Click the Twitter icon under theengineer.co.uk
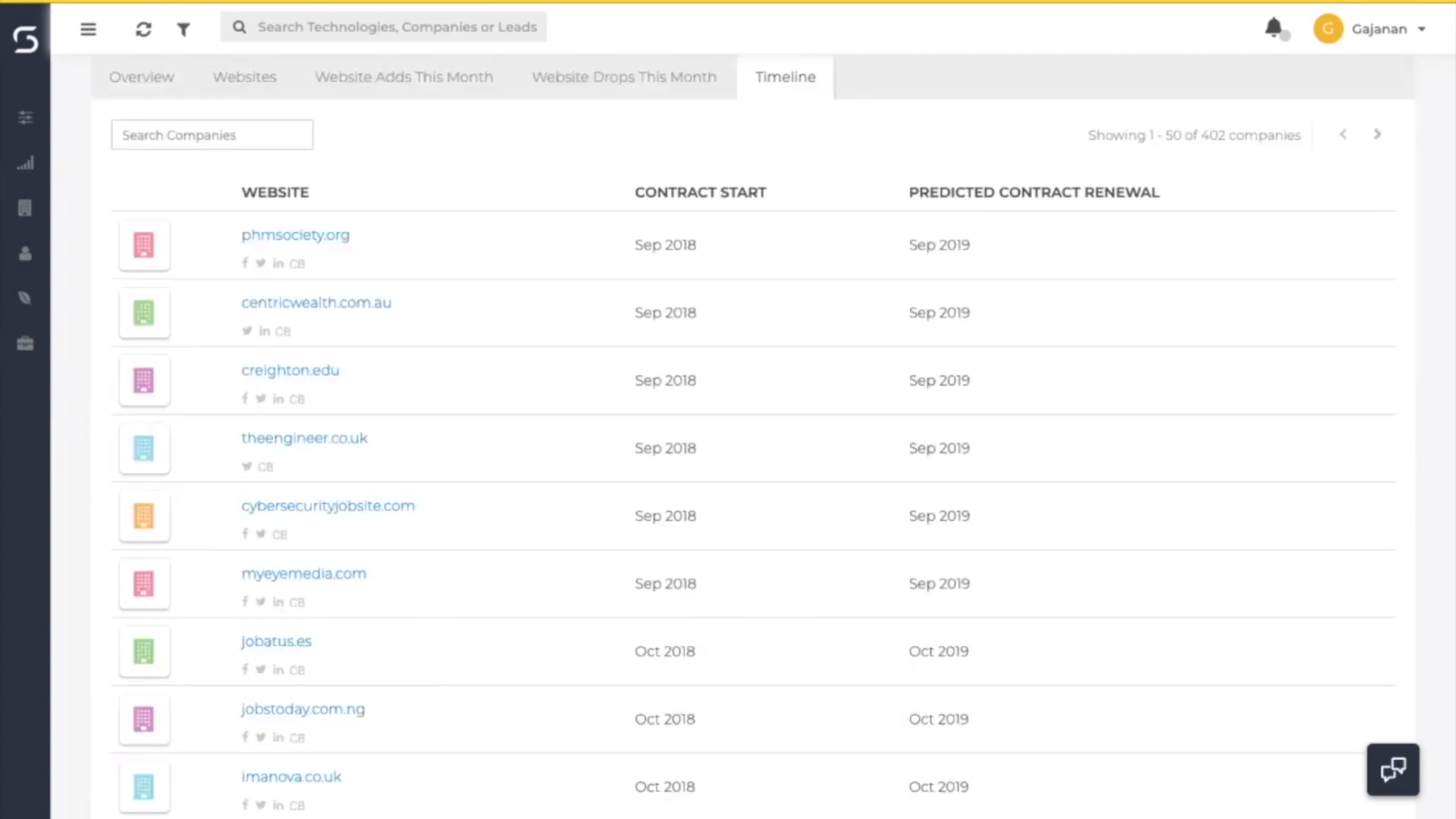 [246, 467]
